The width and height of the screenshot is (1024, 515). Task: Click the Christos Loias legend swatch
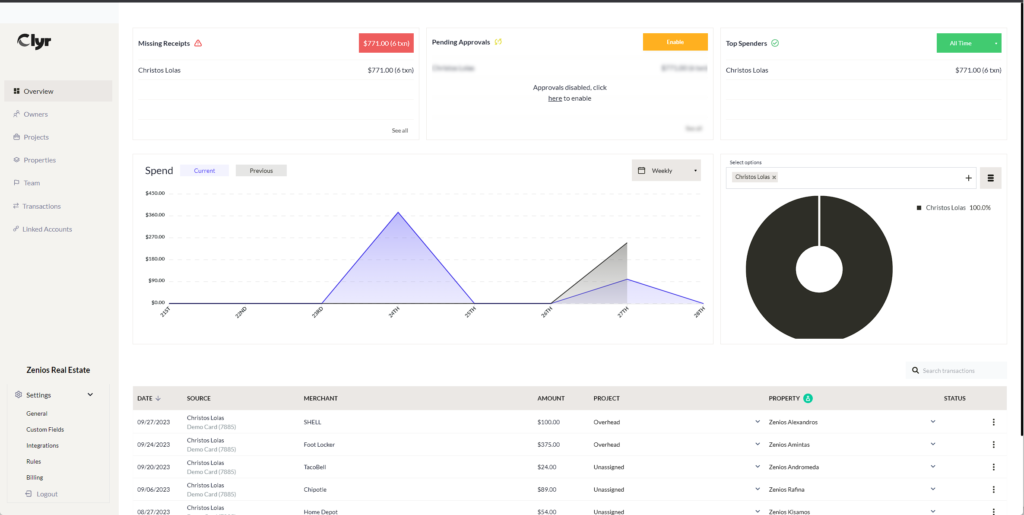click(x=919, y=208)
